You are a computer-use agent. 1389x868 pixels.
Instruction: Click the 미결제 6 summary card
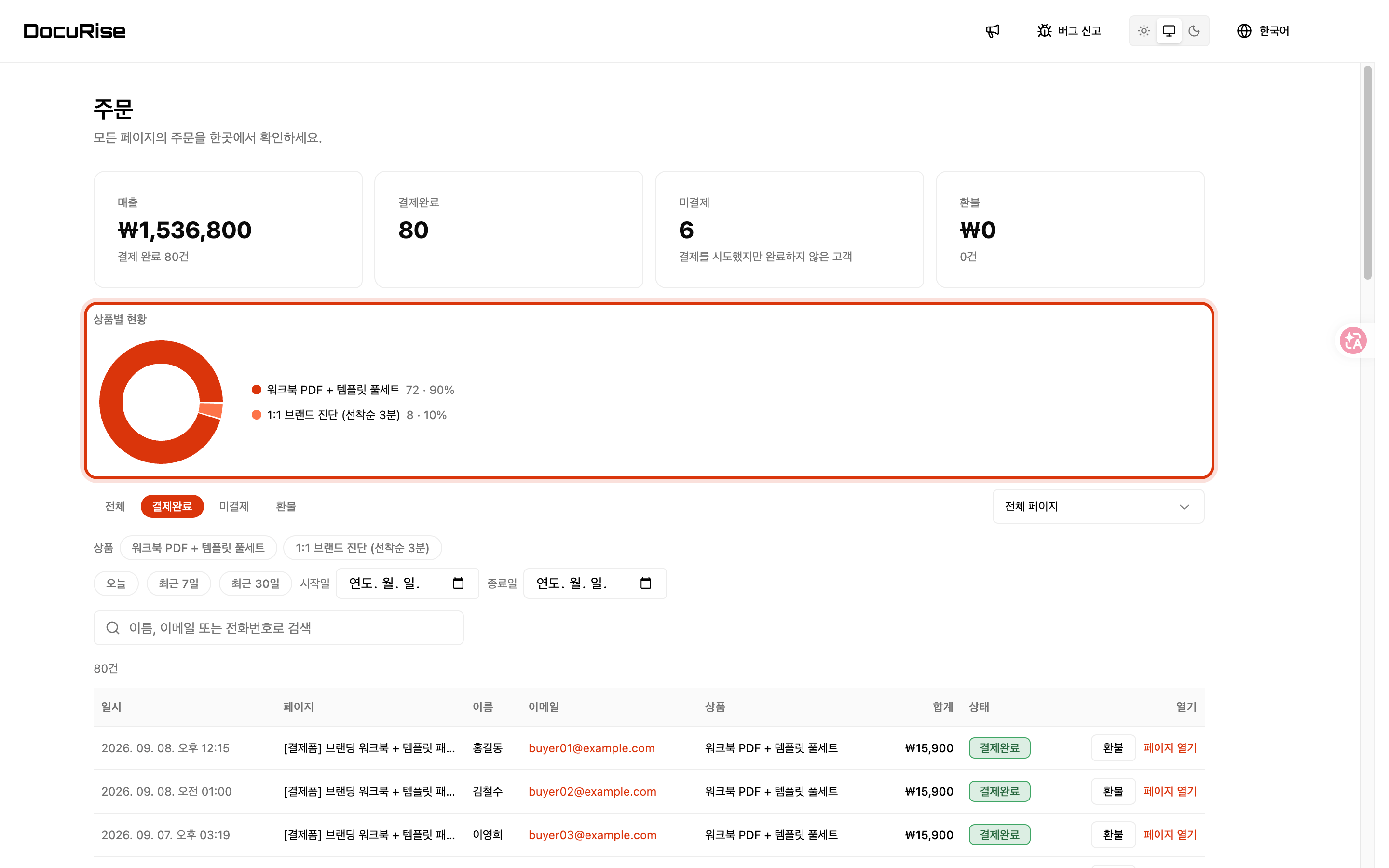coord(789,229)
